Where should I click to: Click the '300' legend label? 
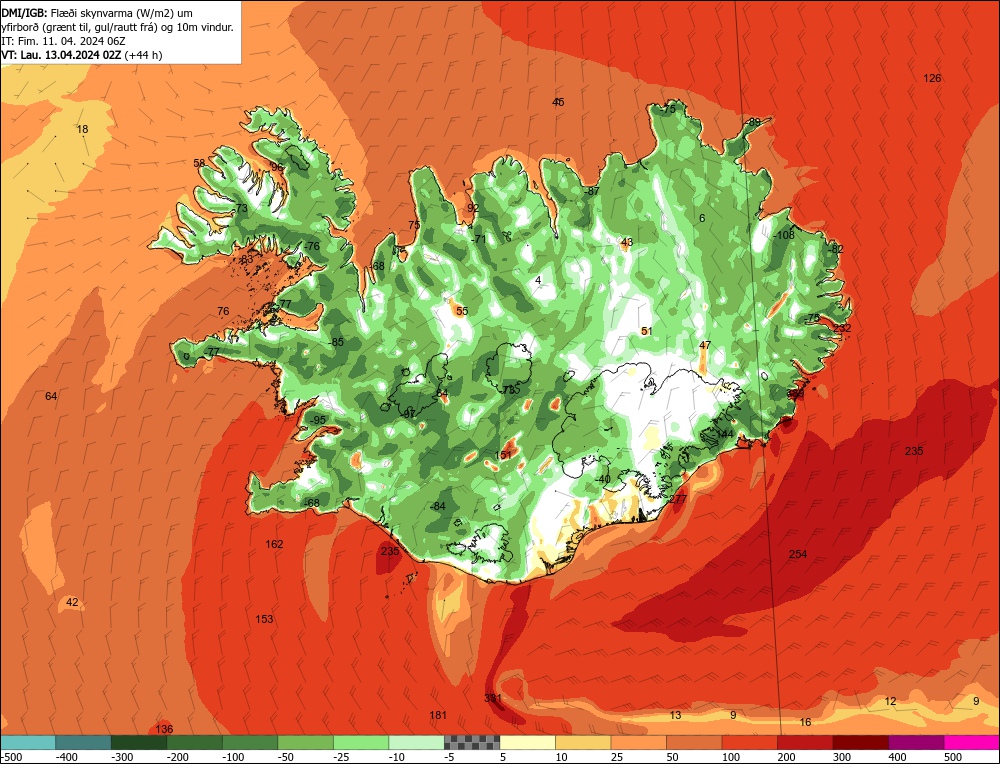(x=842, y=757)
